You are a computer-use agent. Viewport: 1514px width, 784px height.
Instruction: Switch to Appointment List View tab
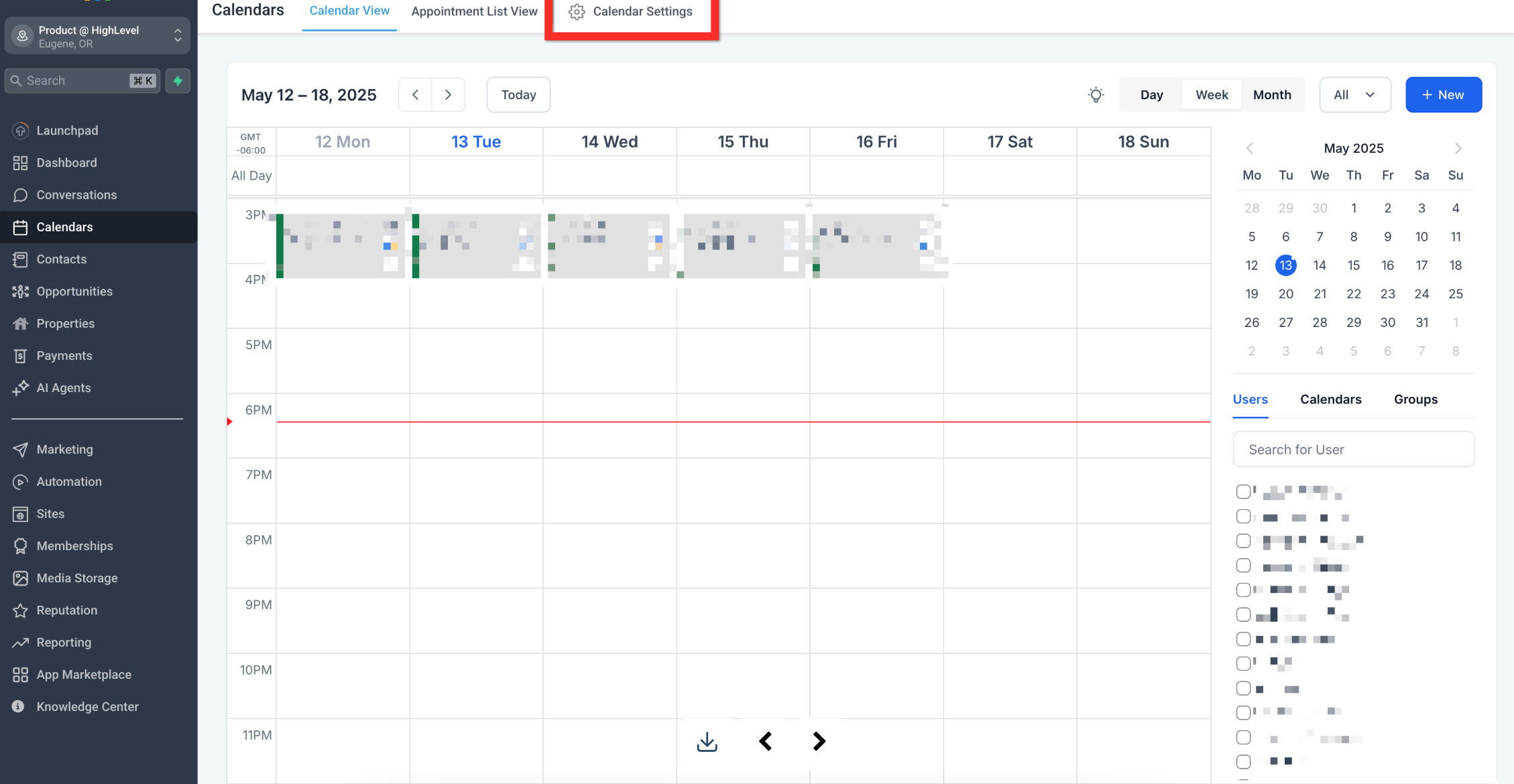[x=474, y=11]
